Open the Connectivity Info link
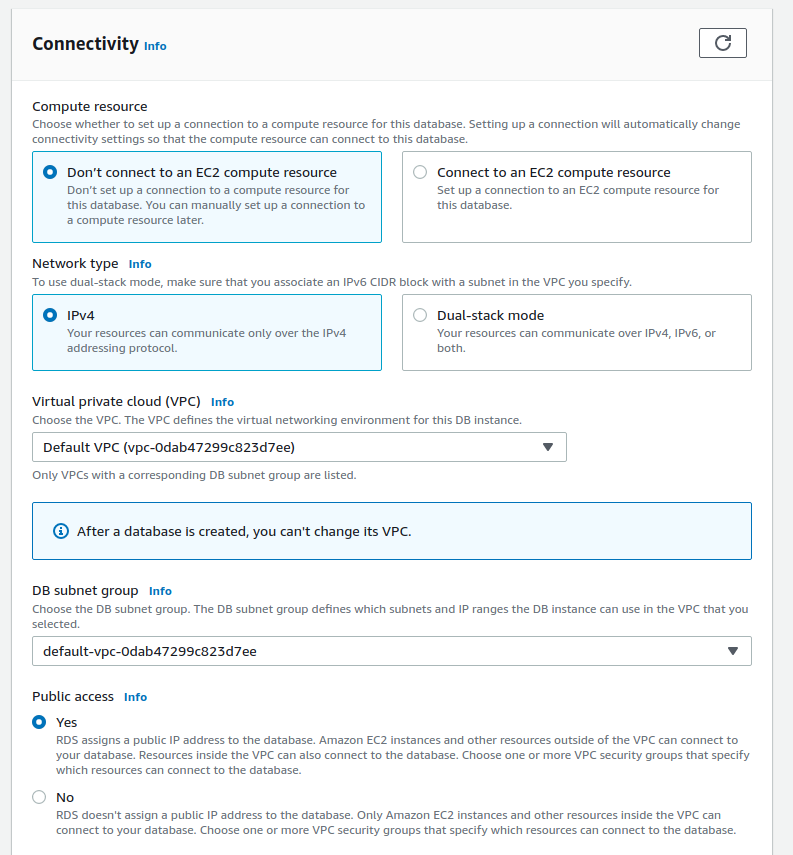The width and height of the screenshot is (793, 855). [x=155, y=46]
